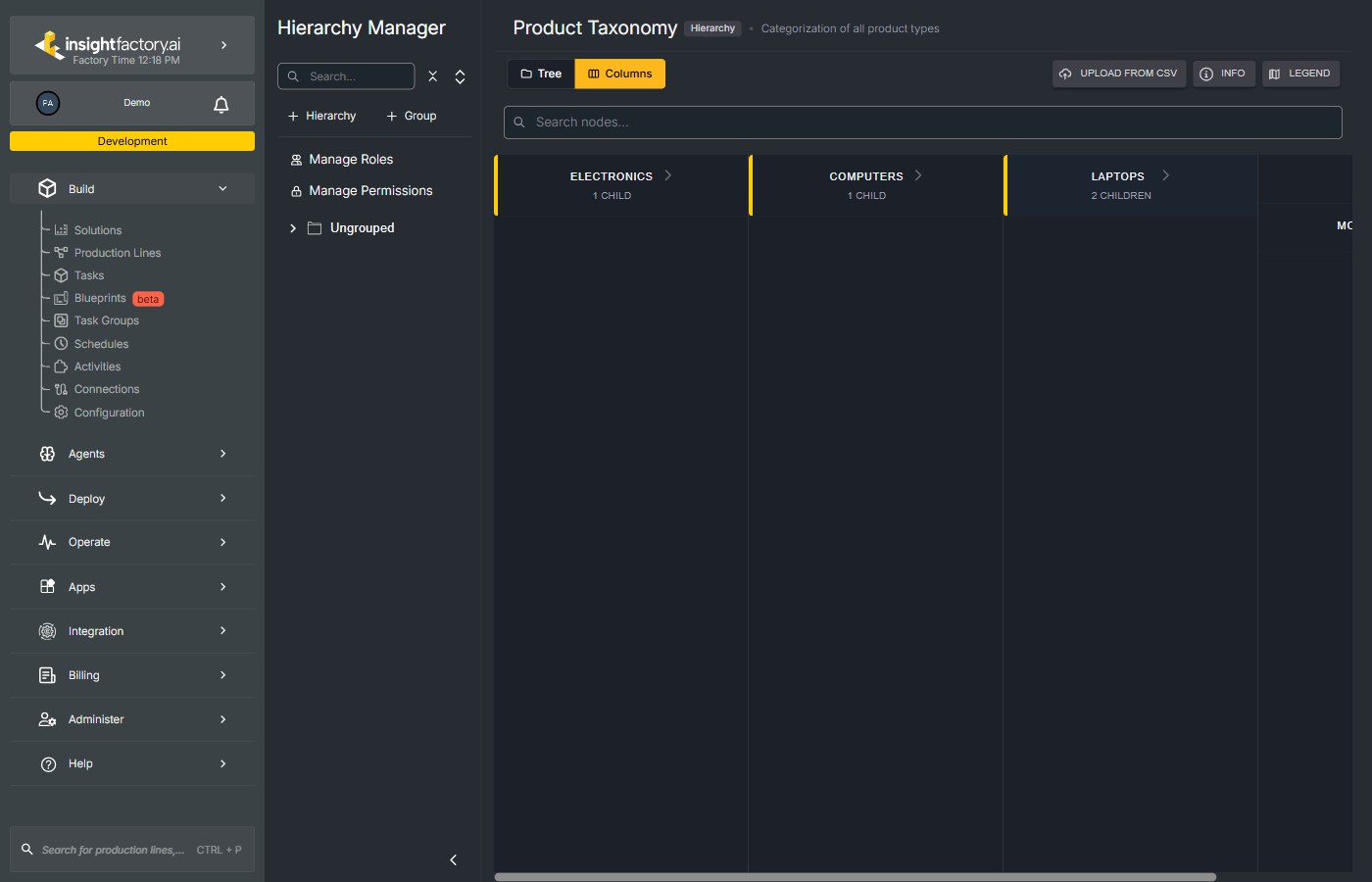The image size is (1372, 882).
Task: Open Upload From CSV
Action: (x=1118, y=73)
